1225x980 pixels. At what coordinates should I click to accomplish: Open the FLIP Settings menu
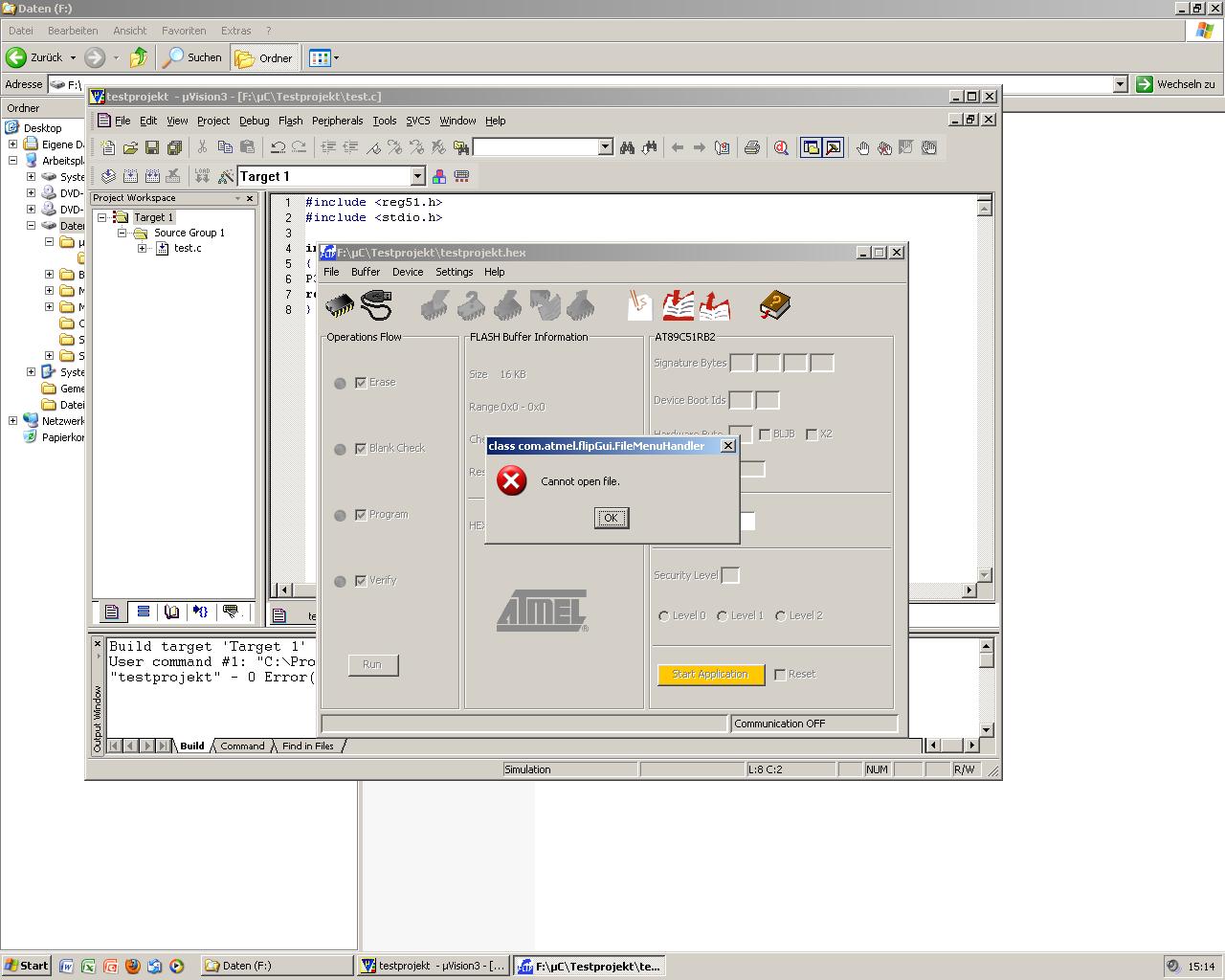coord(455,272)
